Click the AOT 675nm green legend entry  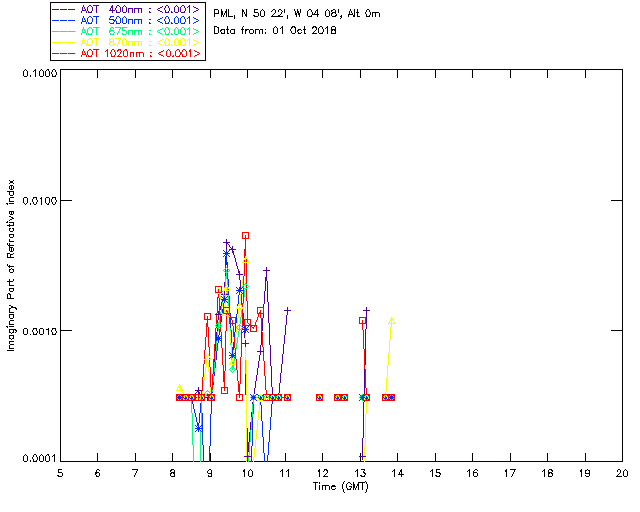click(x=128, y=31)
